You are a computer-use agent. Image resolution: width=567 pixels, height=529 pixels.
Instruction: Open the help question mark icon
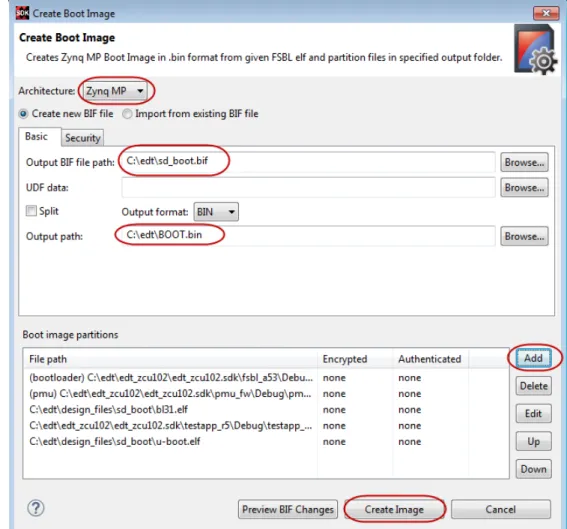(x=36, y=508)
